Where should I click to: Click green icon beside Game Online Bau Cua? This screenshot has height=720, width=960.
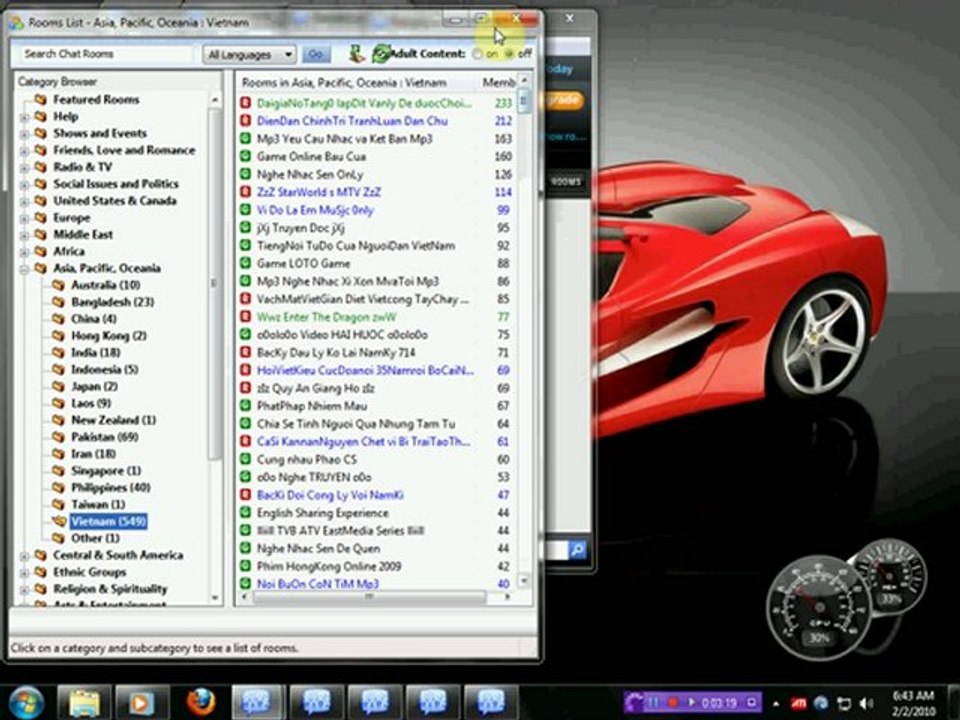coord(246,156)
